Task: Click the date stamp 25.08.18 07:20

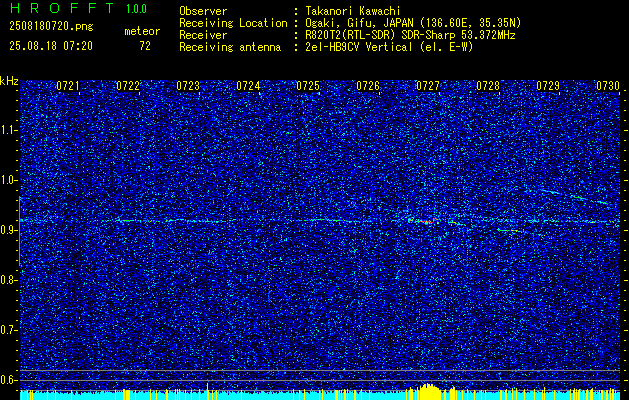Action: point(51,46)
